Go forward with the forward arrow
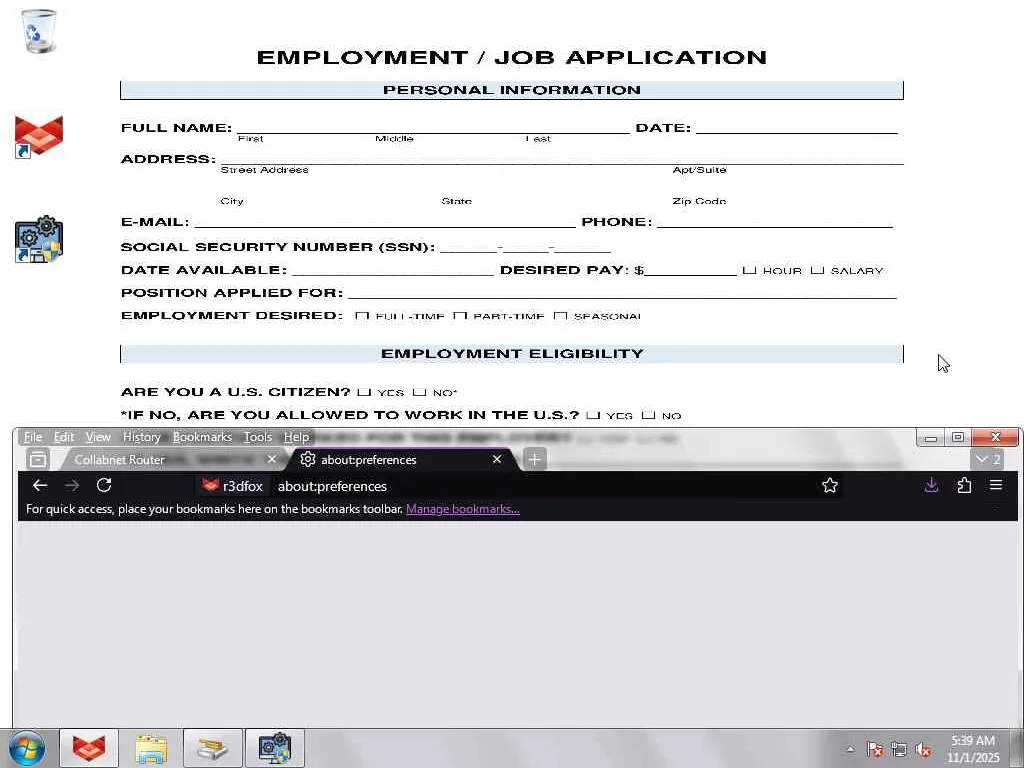The image size is (1024, 768). tap(72, 485)
